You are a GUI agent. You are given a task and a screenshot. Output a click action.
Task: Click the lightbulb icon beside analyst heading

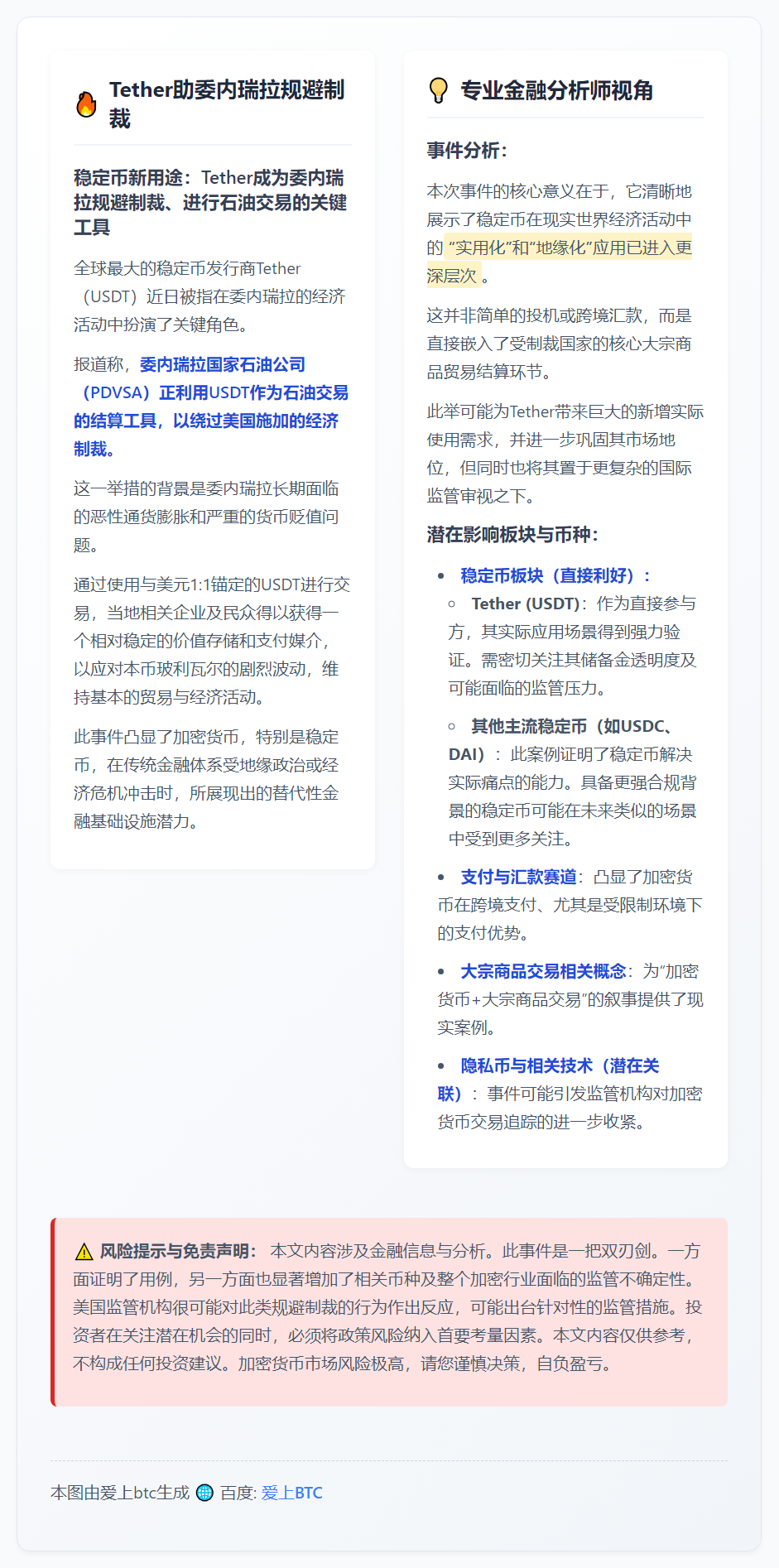point(439,90)
